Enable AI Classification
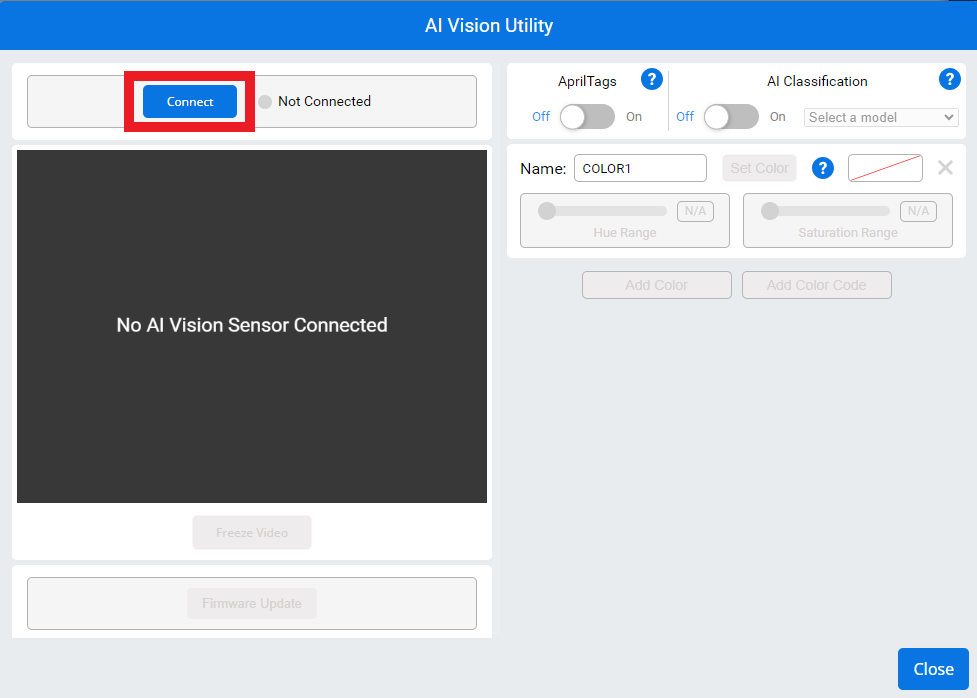The width and height of the screenshot is (977, 698). [731, 117]
